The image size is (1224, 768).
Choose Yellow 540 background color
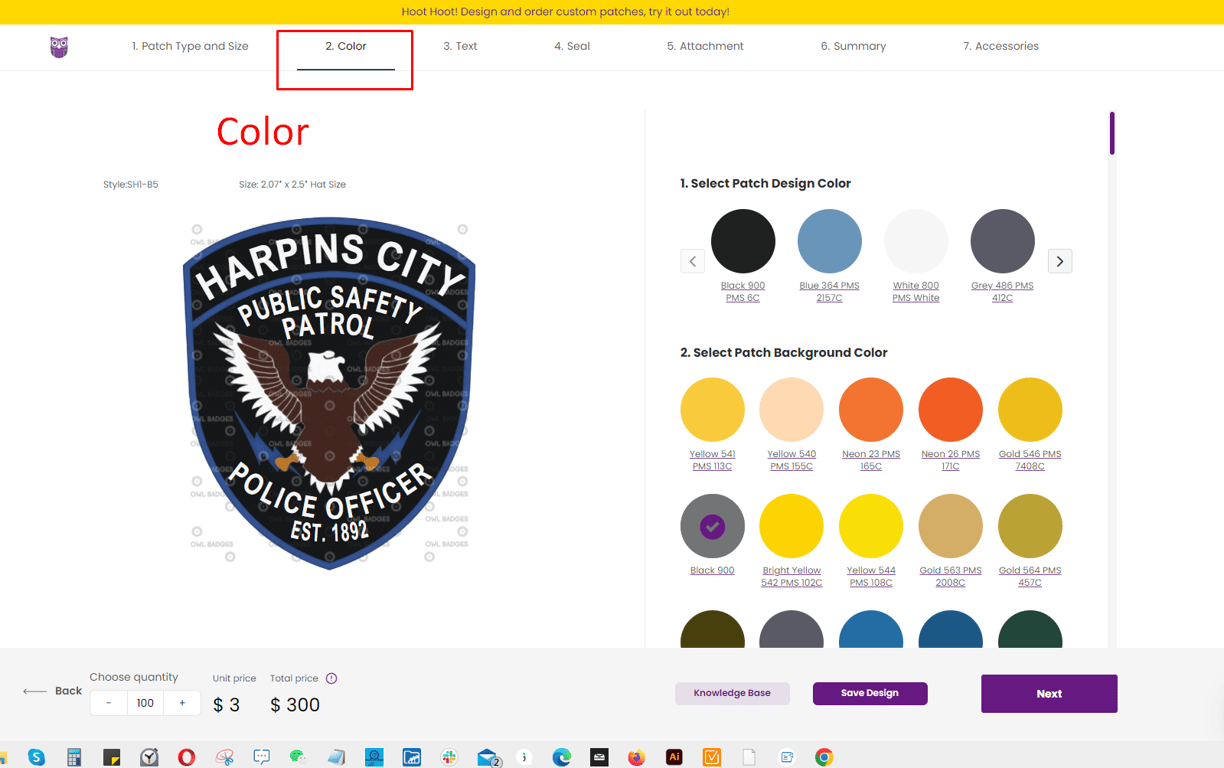[791, 410]
